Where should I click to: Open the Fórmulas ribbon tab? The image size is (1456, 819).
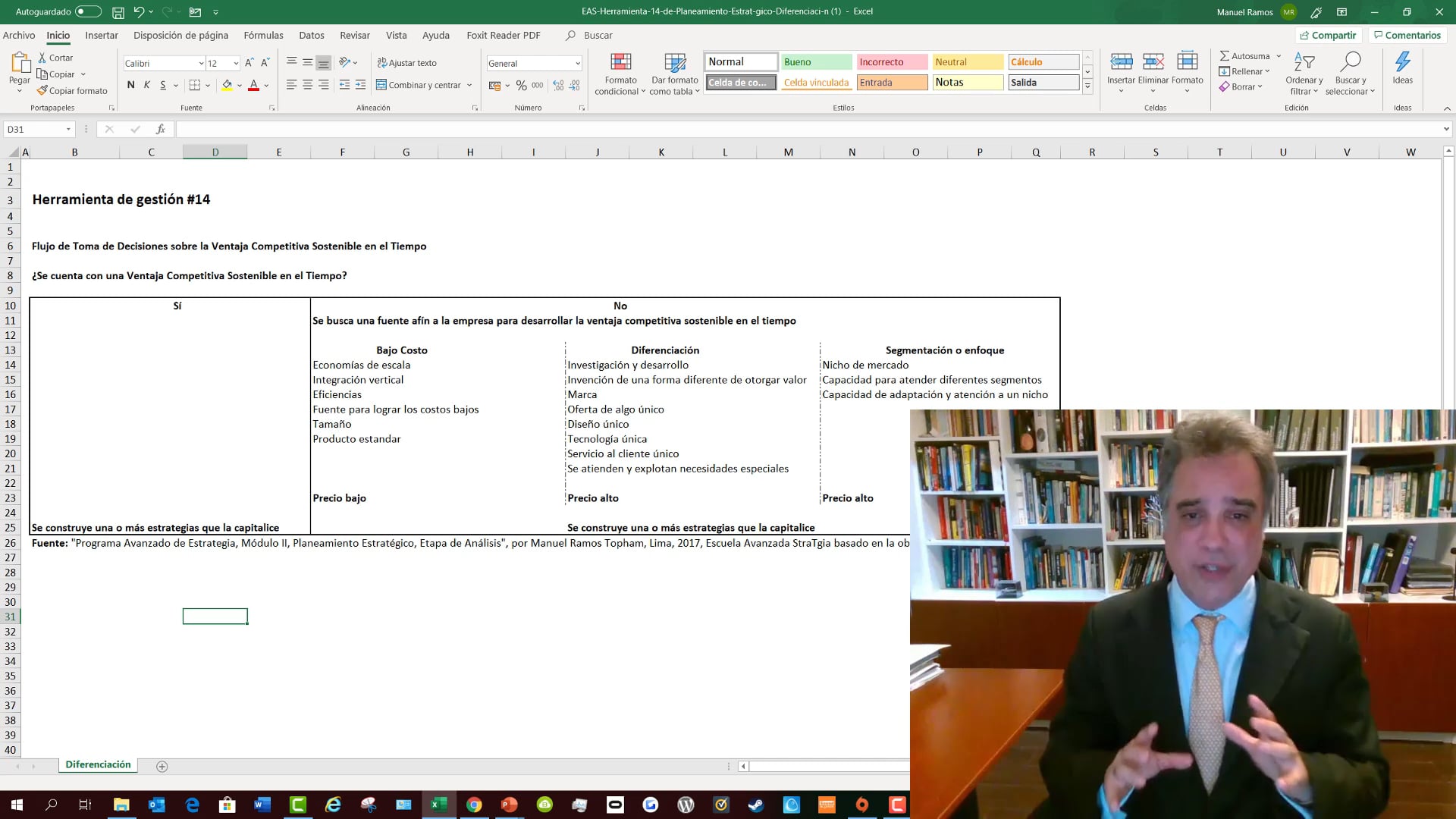point(263,35)
